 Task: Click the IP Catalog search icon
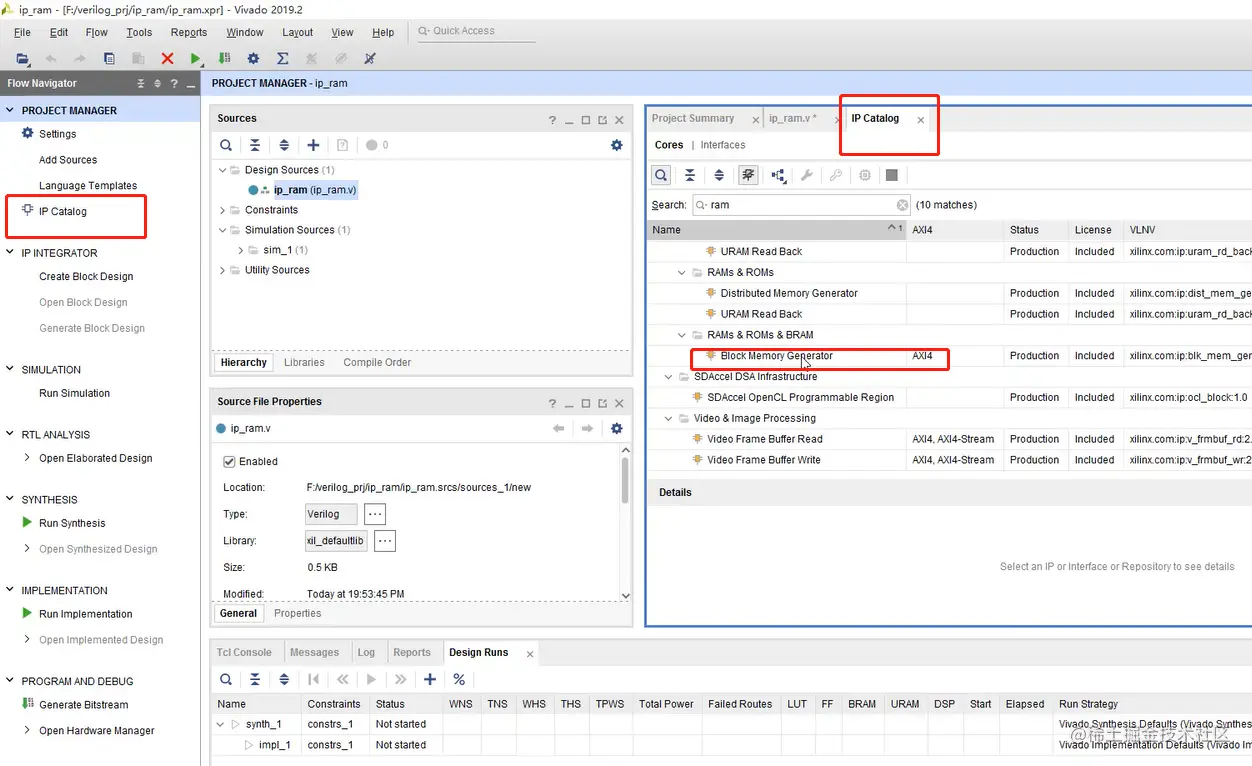661,175
